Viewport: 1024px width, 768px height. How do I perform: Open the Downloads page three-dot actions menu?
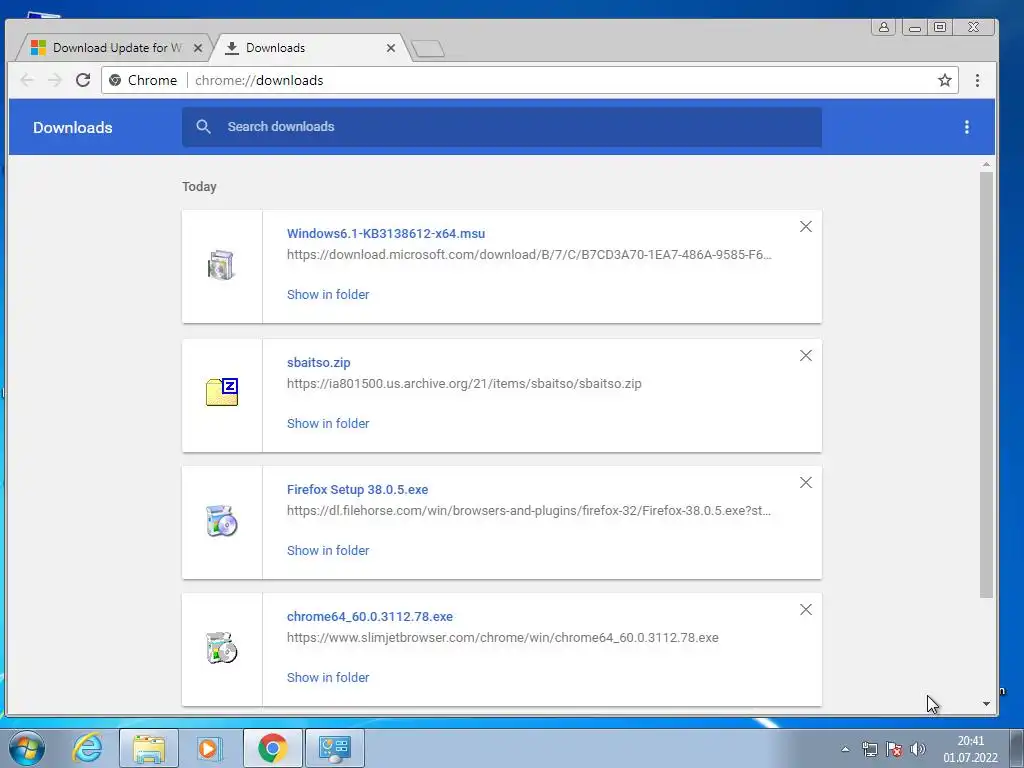[967, 127]
